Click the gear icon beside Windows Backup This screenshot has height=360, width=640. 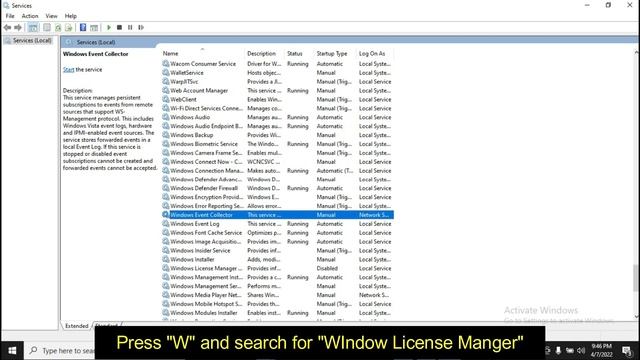click(165, 135)
